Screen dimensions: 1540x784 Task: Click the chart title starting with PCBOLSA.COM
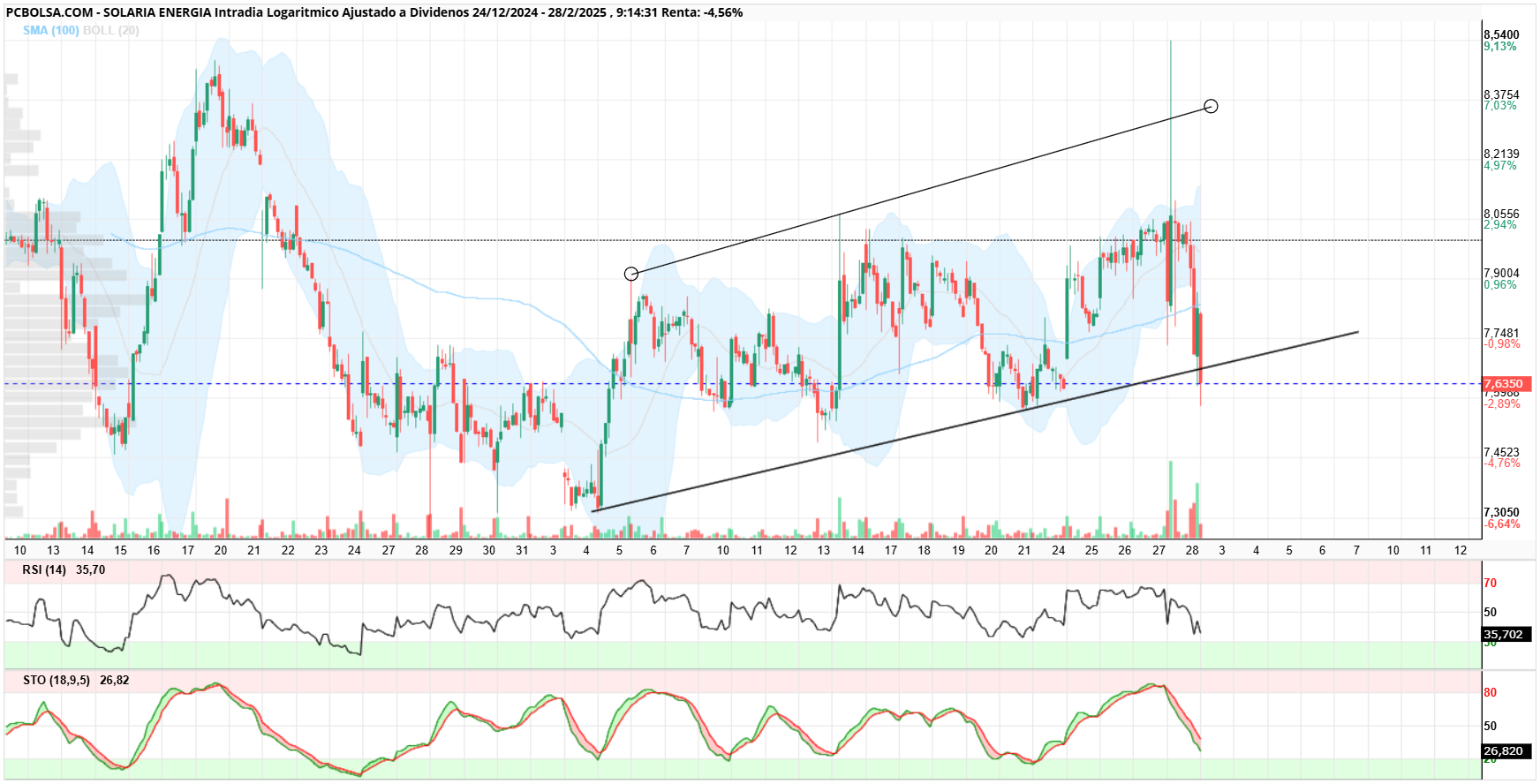[x=374, y=12]
